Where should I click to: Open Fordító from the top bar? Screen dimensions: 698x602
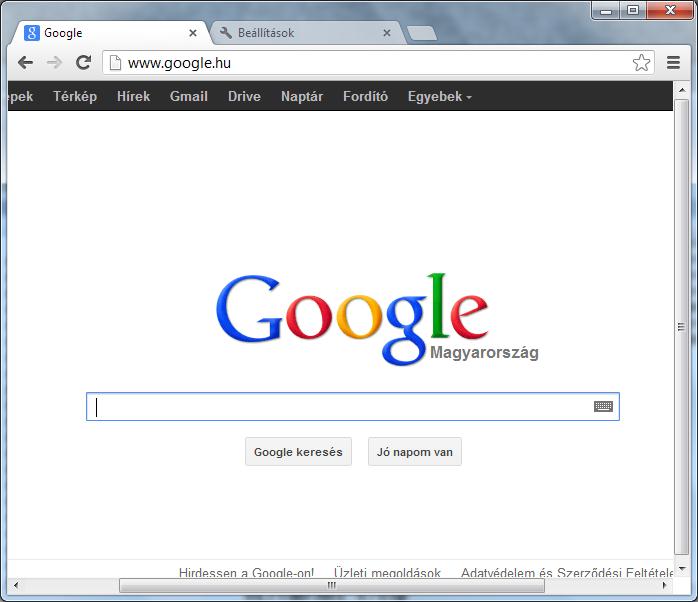365,96
